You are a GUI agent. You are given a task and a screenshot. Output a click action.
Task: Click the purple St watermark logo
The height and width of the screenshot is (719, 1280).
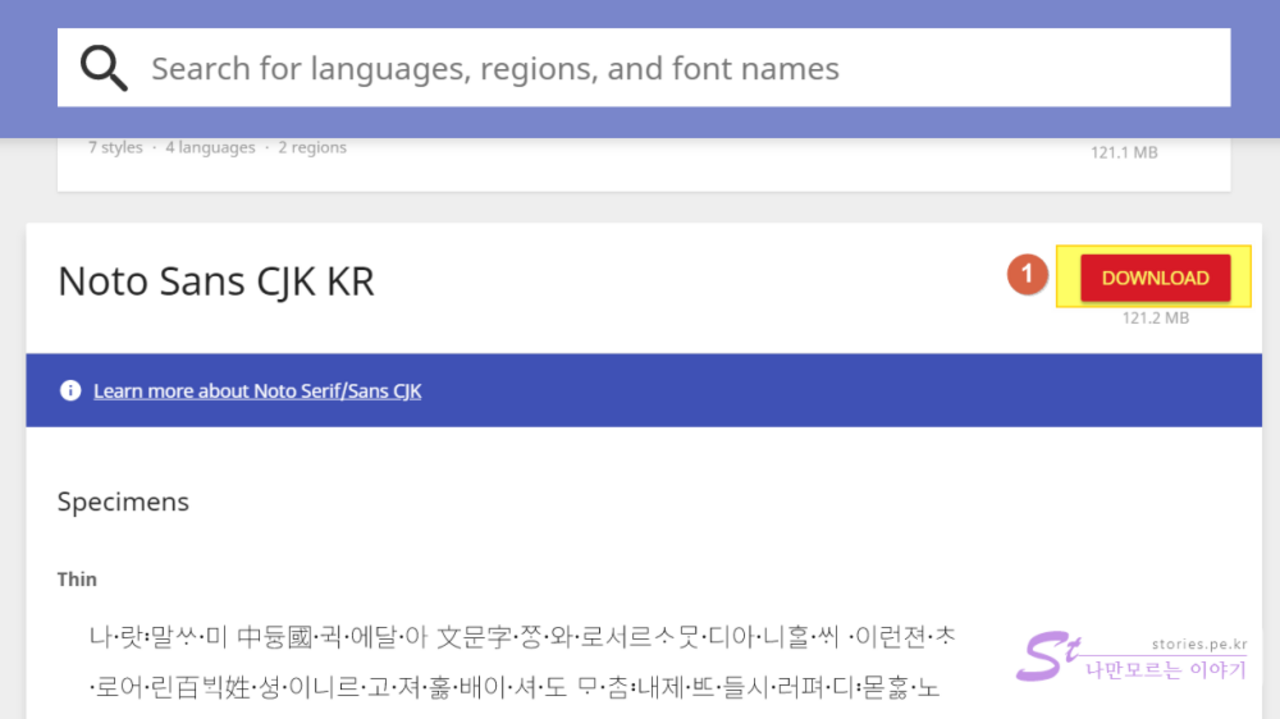1047,655
